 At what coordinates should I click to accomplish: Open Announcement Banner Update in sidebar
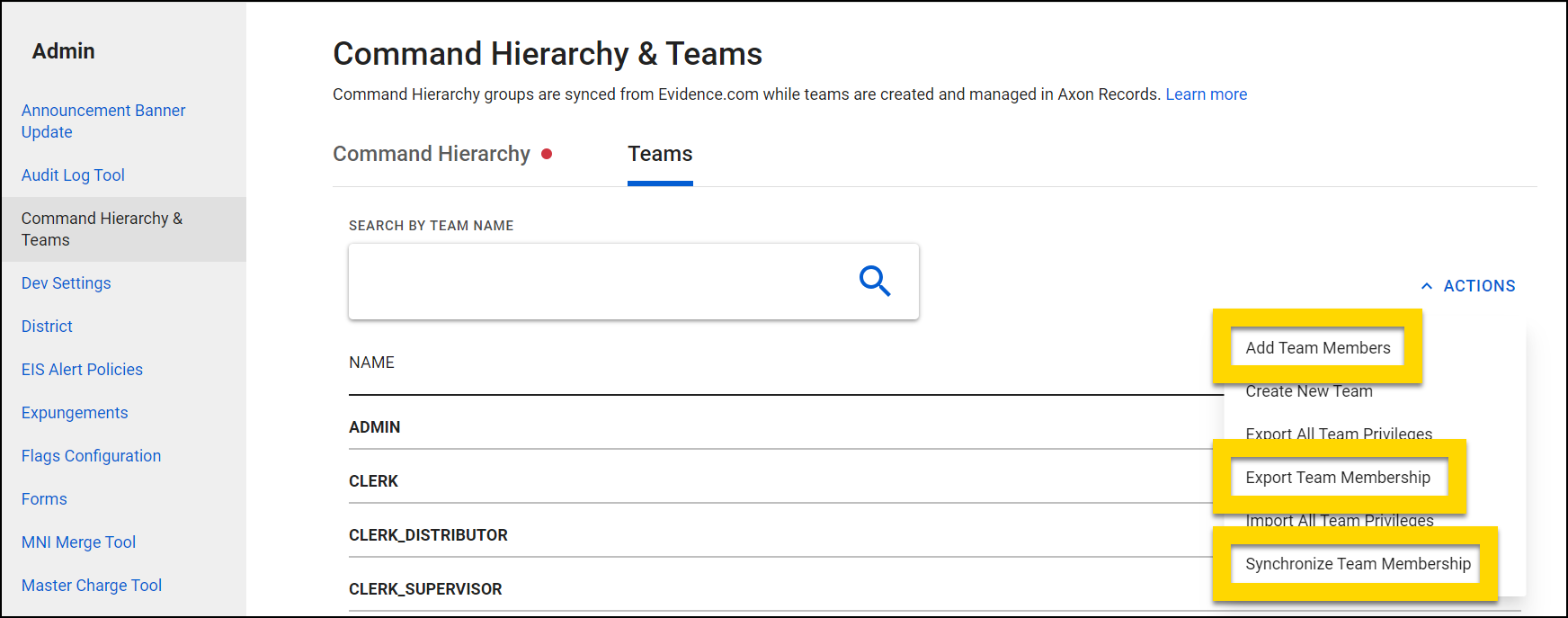pos(103,121)
